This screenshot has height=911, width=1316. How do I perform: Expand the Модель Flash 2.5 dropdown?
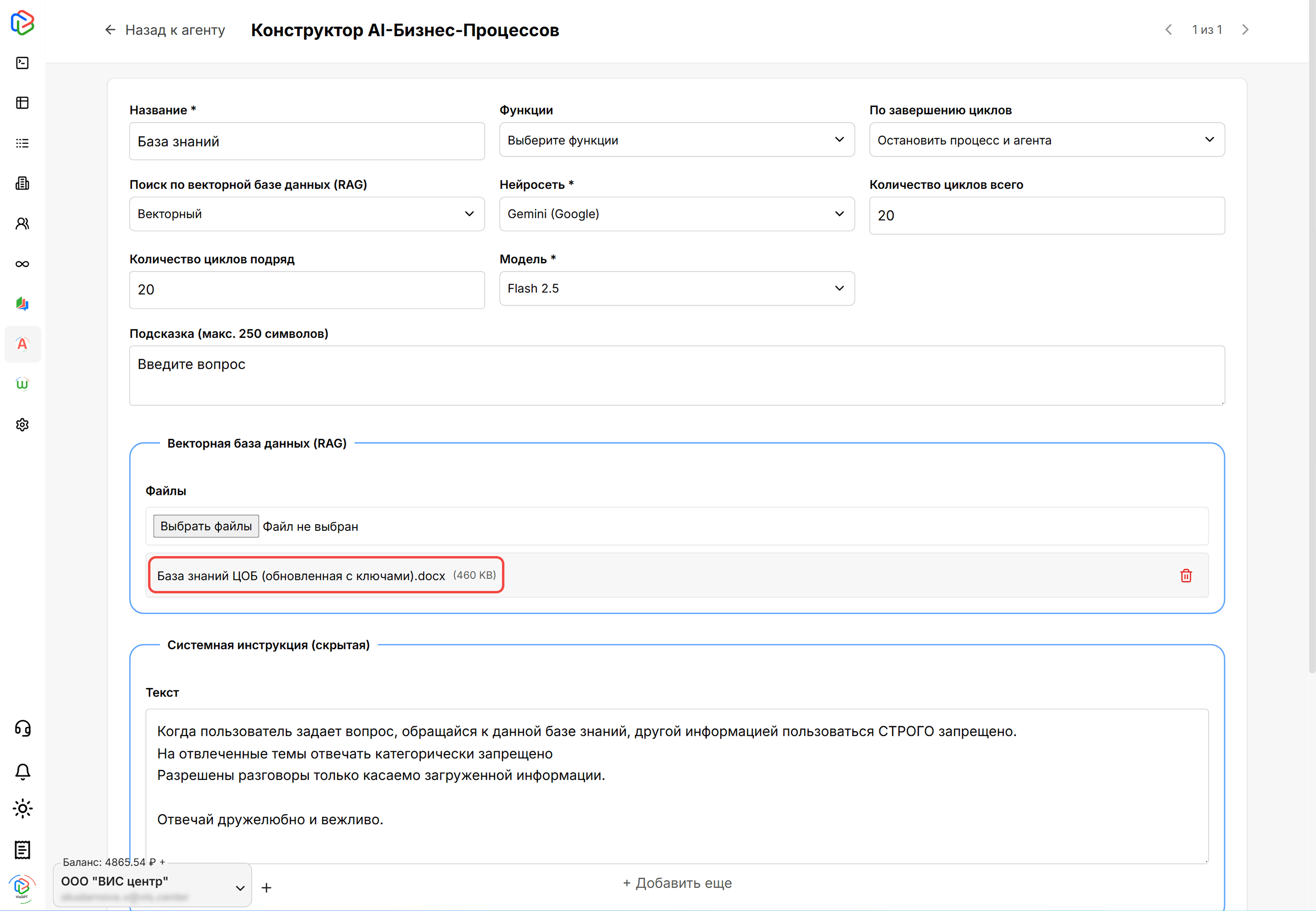pyautogui.click(x=677, y=288)
